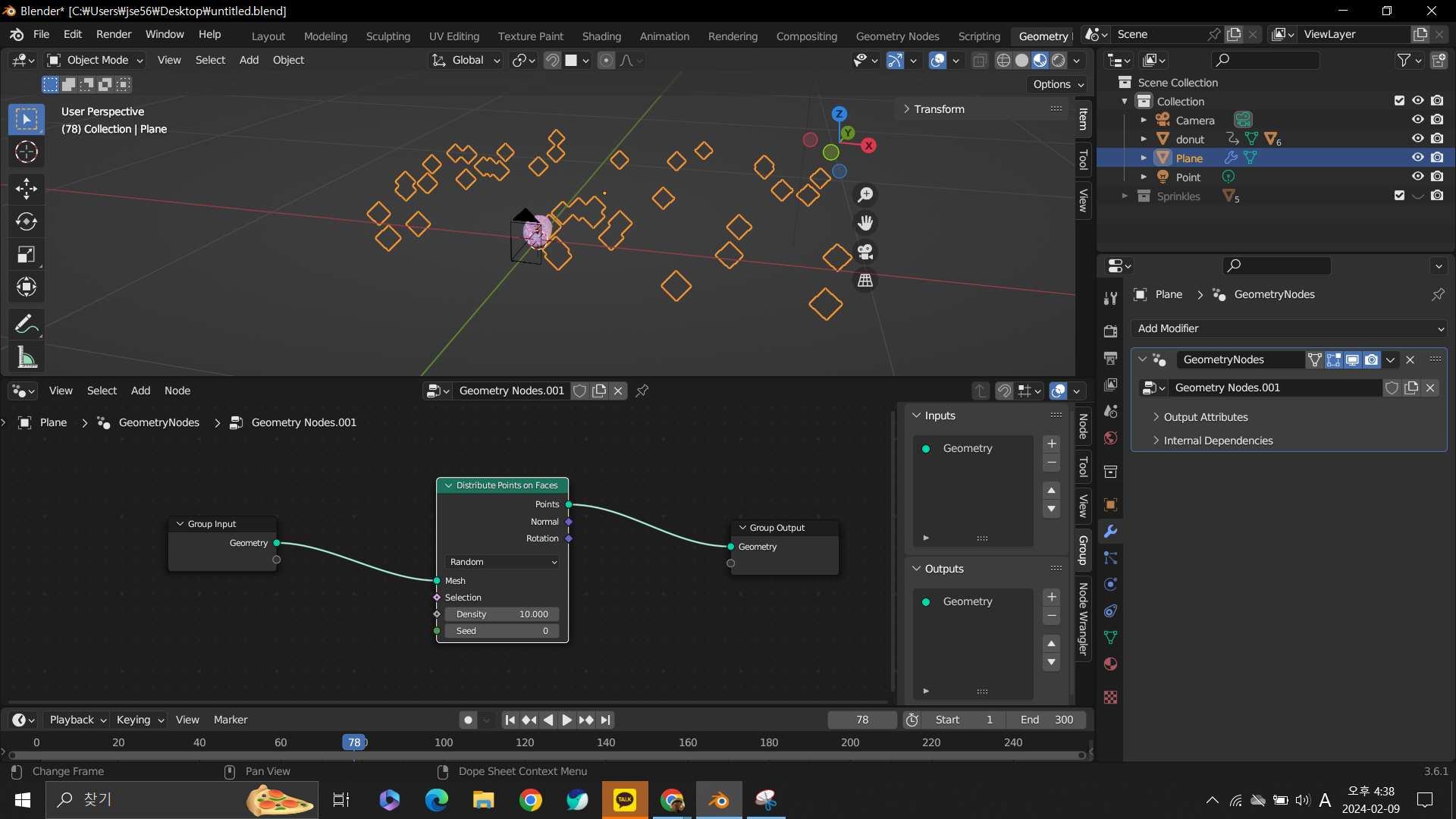Open the Object Data properties tab

tap(1111, 638)
